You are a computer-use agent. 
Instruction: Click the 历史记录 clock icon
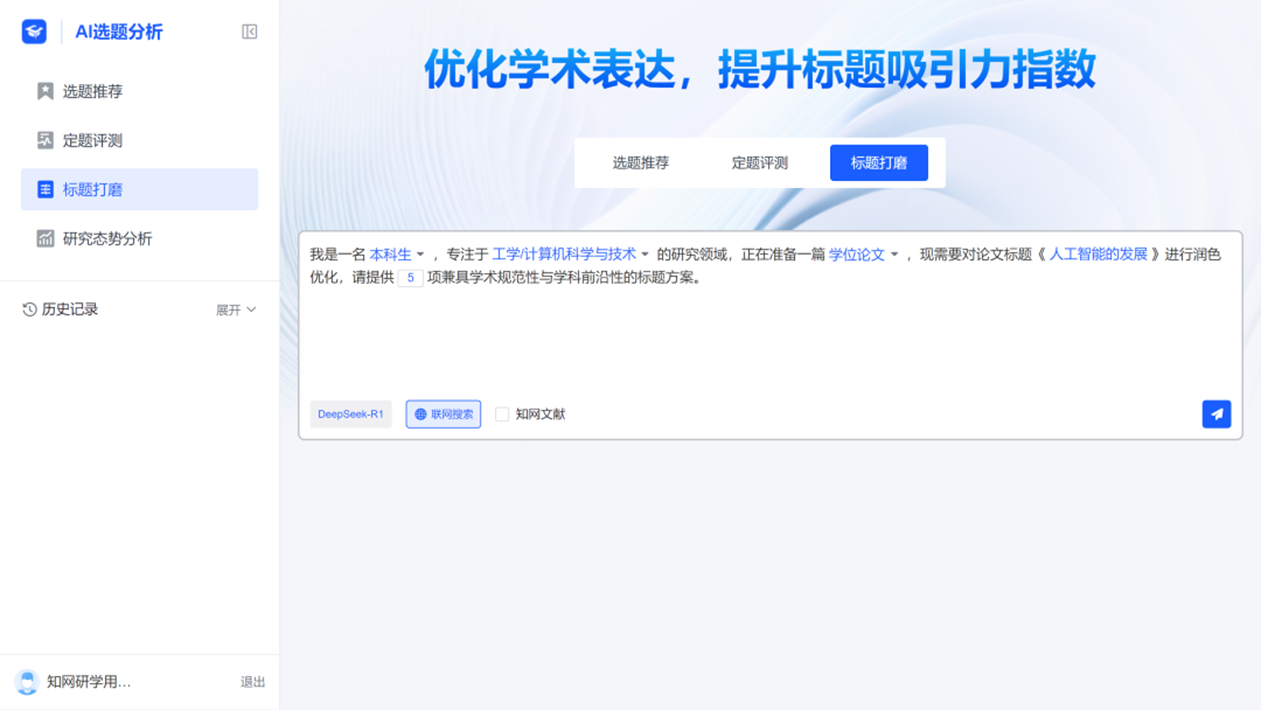tap(29, 310)
